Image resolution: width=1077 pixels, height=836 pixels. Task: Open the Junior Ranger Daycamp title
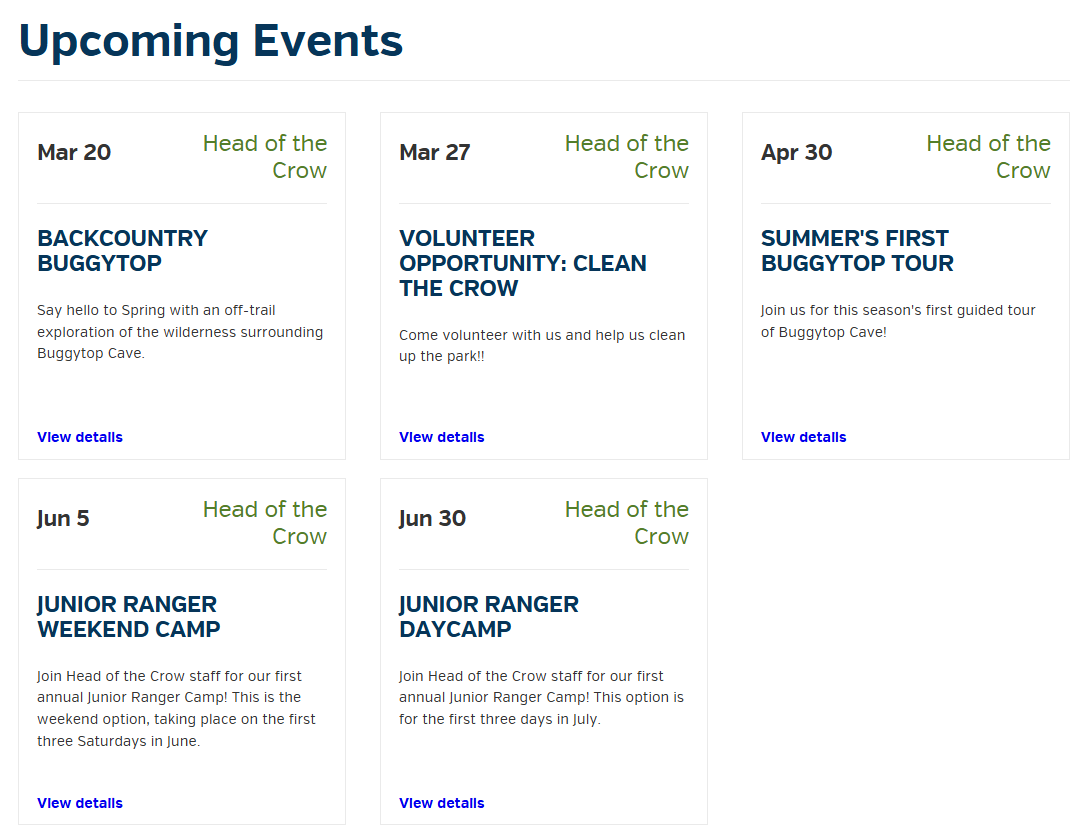pos(488,617)
